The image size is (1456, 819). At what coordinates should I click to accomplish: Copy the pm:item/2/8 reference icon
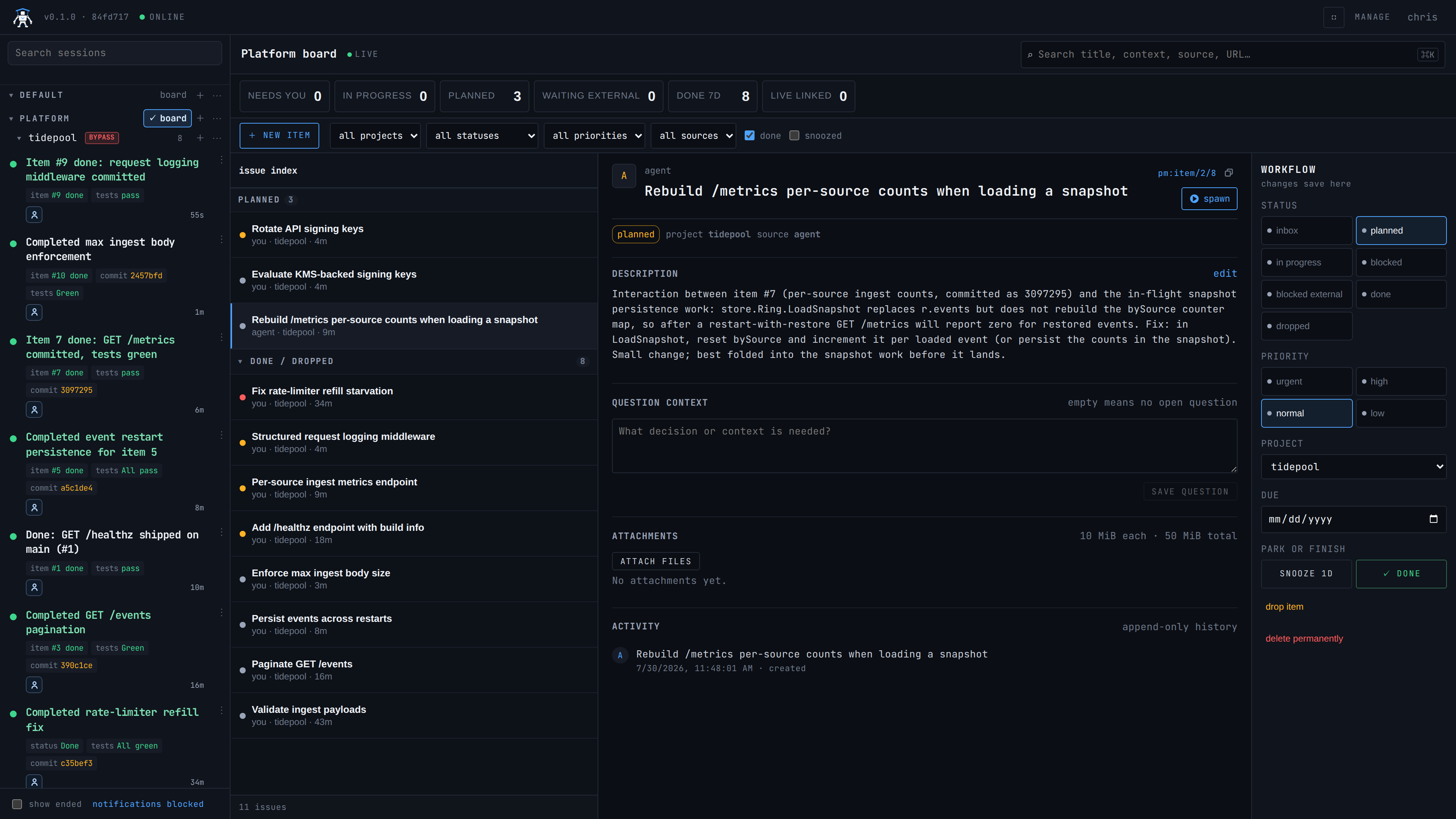1228,173
